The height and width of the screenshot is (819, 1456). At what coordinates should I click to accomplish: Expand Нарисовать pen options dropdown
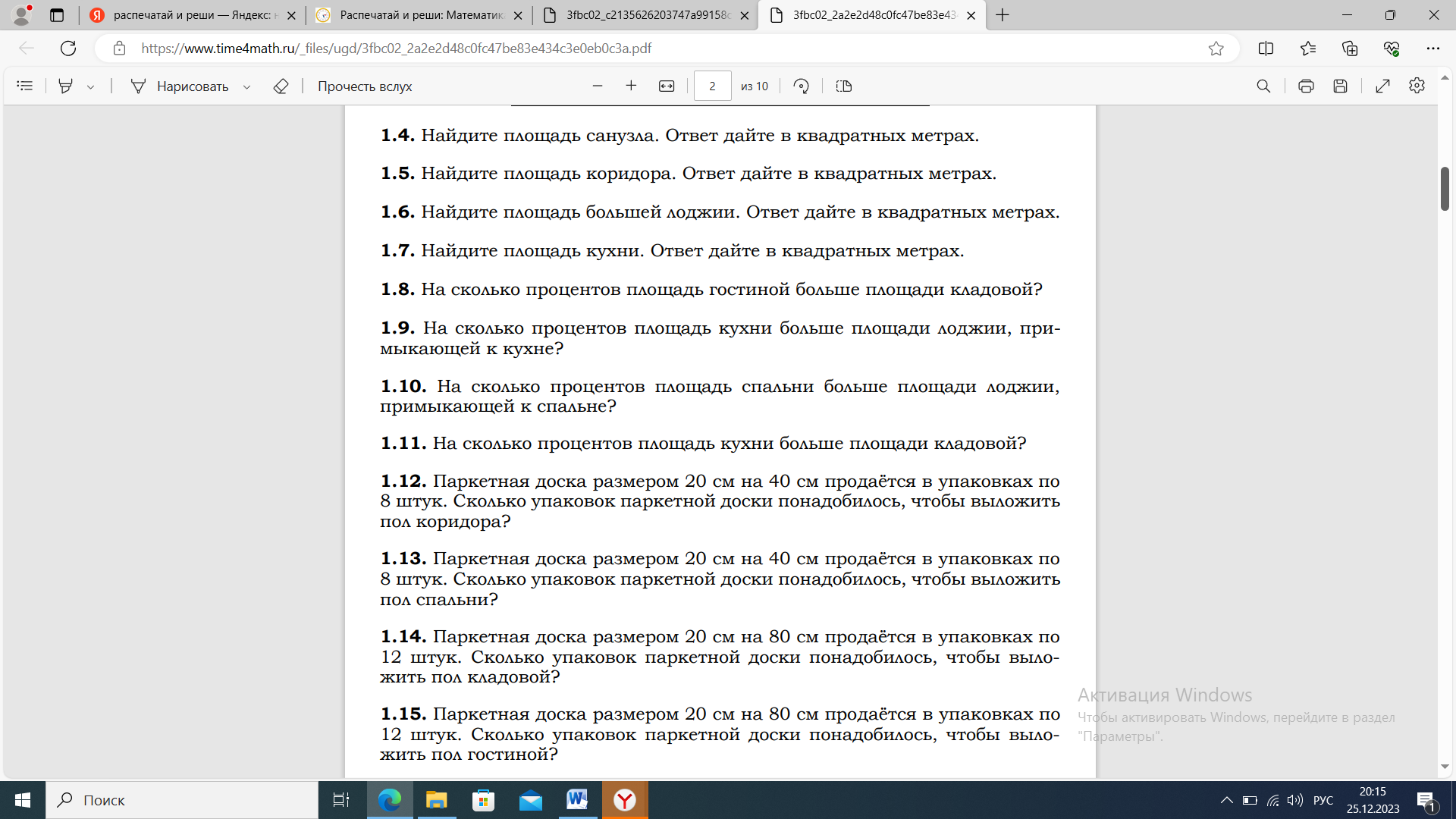pyautogui.click(x=246, y=86)
